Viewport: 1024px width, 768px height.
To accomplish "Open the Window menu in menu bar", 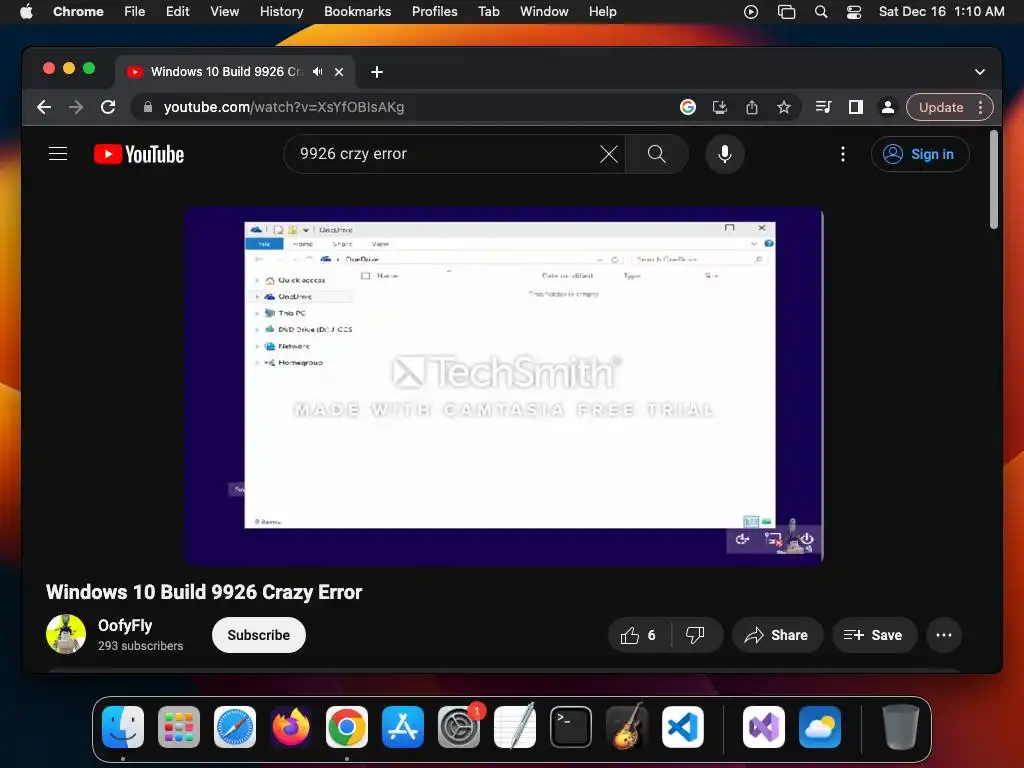I will tap(544, 12).
